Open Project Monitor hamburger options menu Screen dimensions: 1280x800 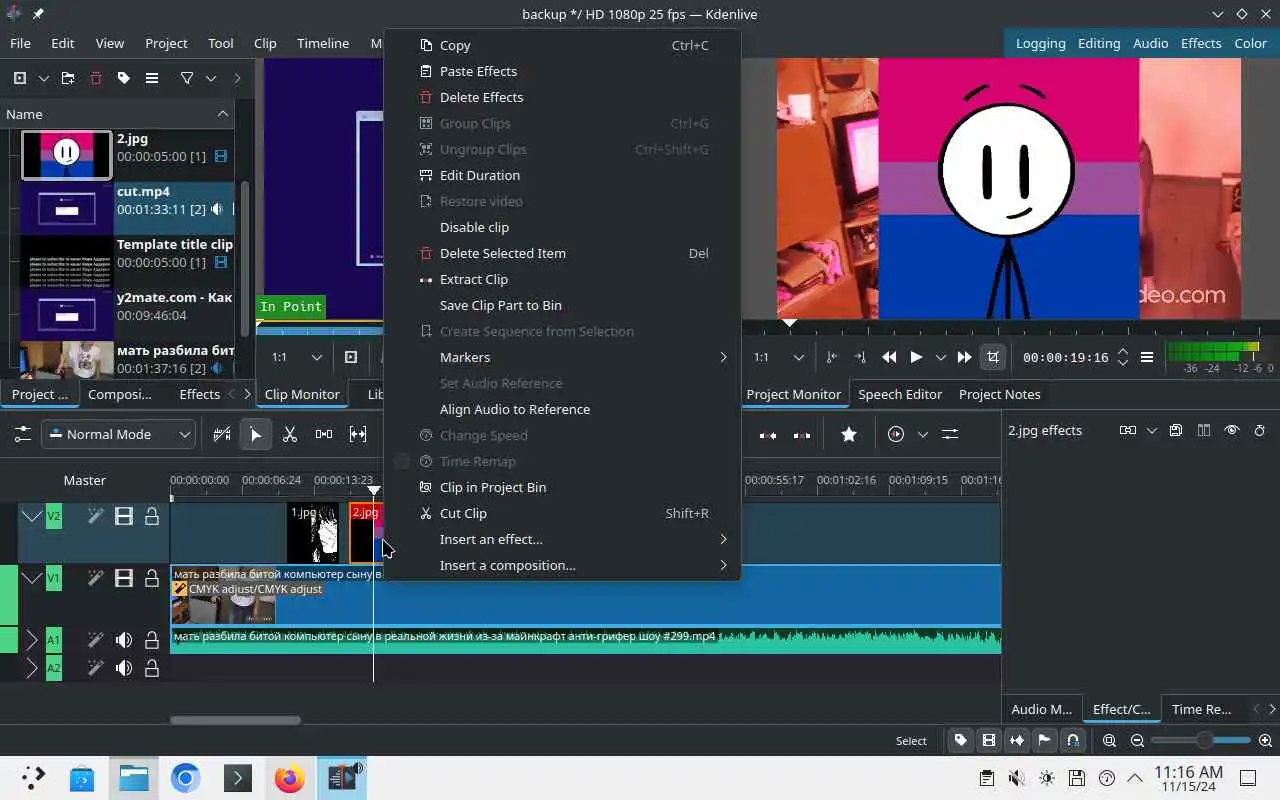click(1147, 357)
